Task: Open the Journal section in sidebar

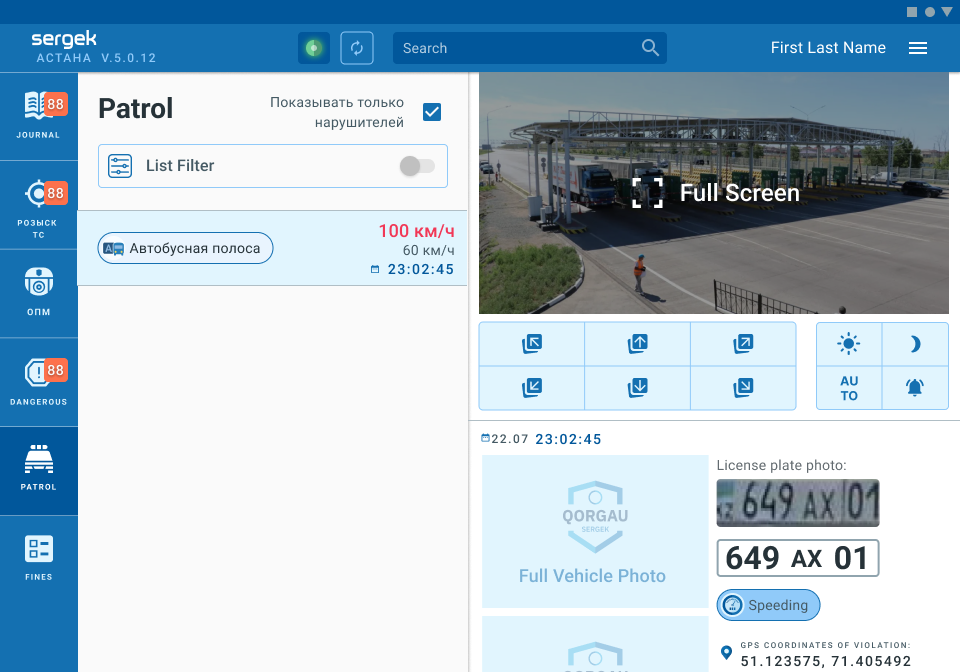Action: [38, 115]
